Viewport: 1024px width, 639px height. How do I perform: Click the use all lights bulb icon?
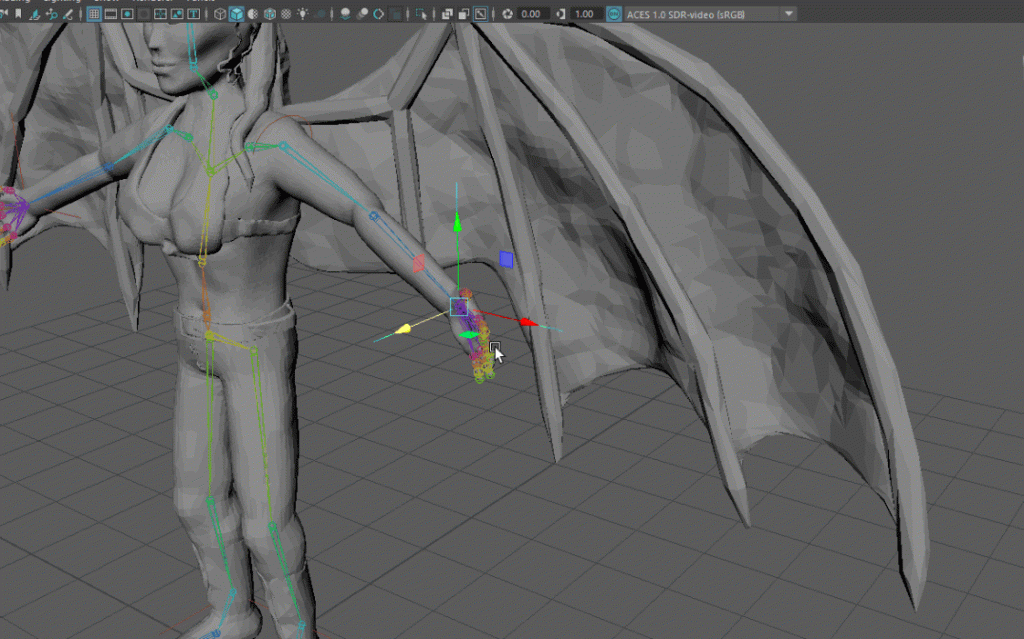302,14
